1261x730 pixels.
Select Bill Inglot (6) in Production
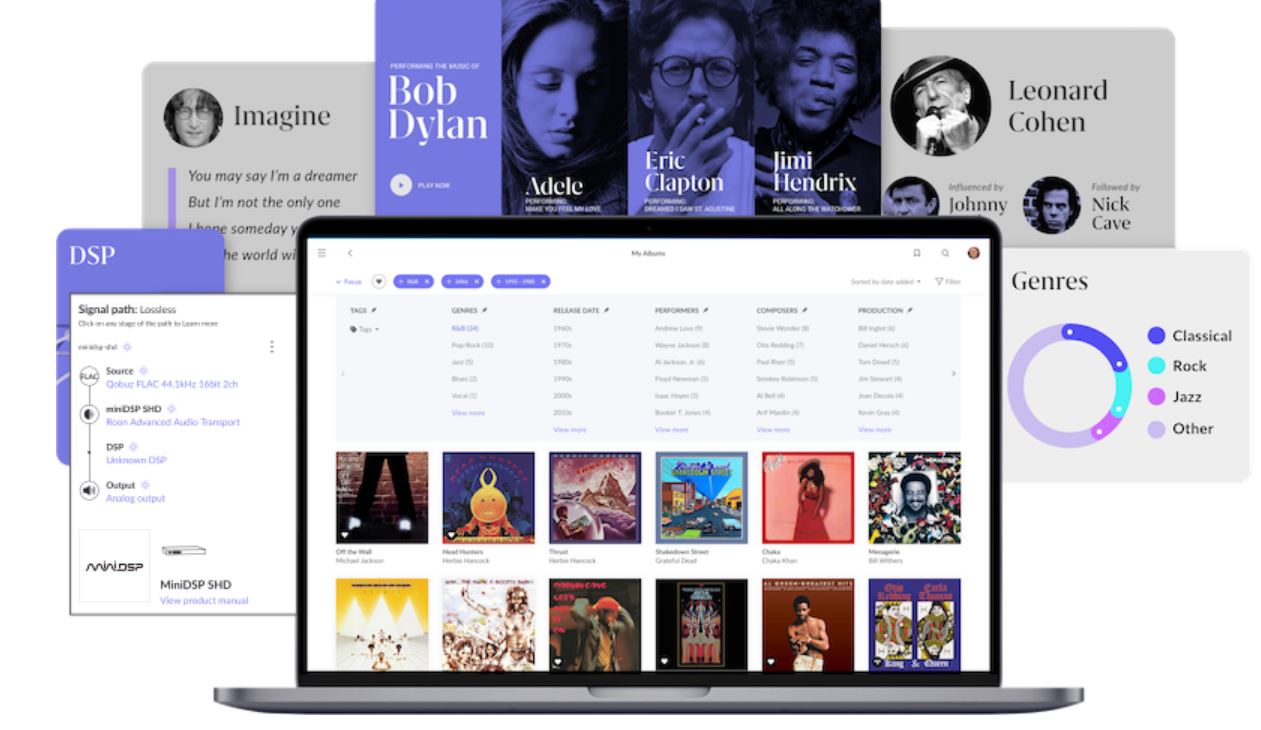[x=877, y=328]
